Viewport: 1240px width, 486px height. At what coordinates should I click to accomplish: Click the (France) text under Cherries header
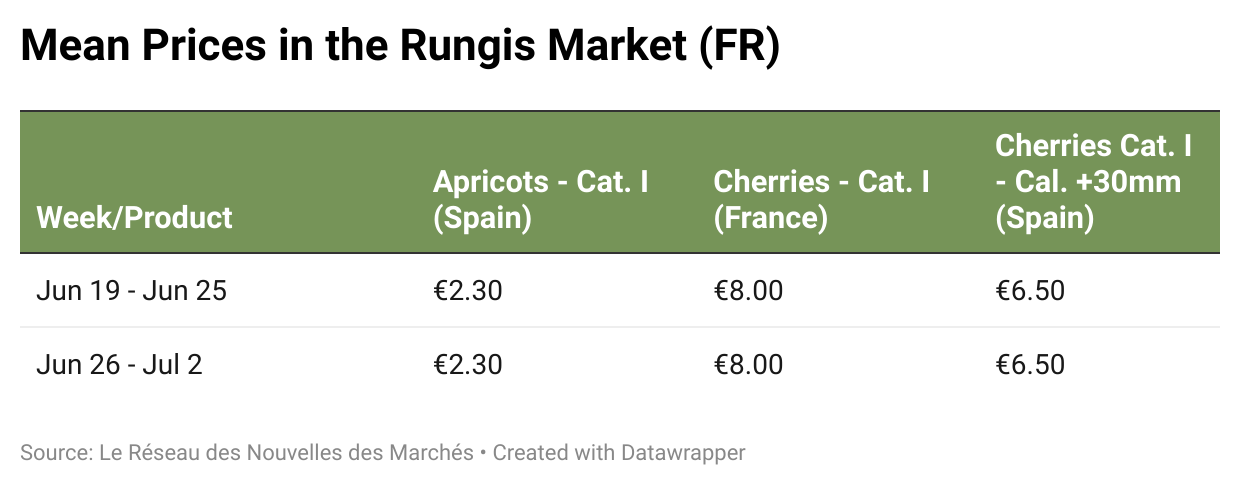pyautogui.click(x=771, y=218)
